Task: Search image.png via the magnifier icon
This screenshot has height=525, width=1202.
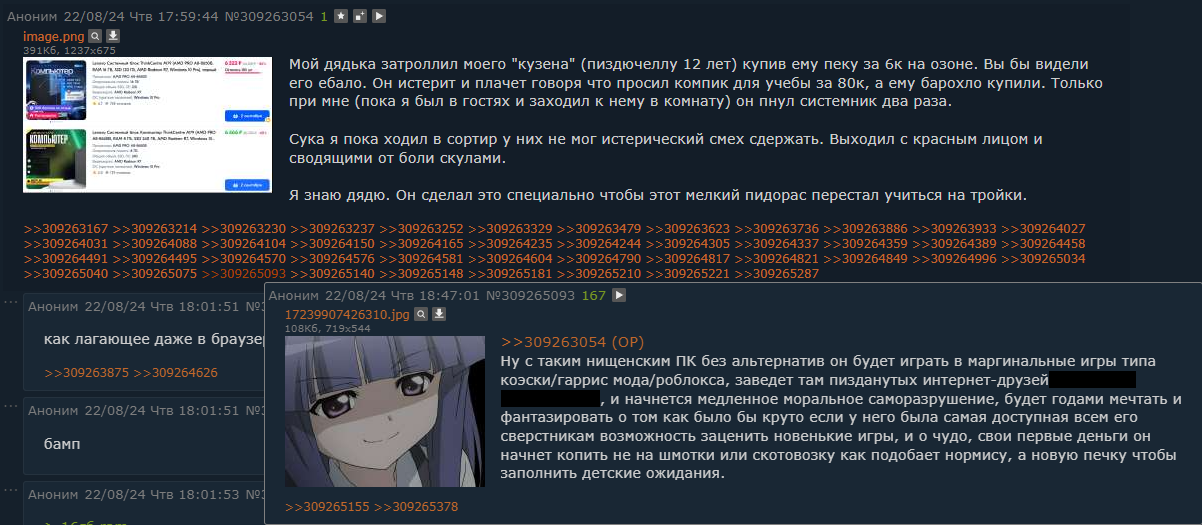Action: 96,36
